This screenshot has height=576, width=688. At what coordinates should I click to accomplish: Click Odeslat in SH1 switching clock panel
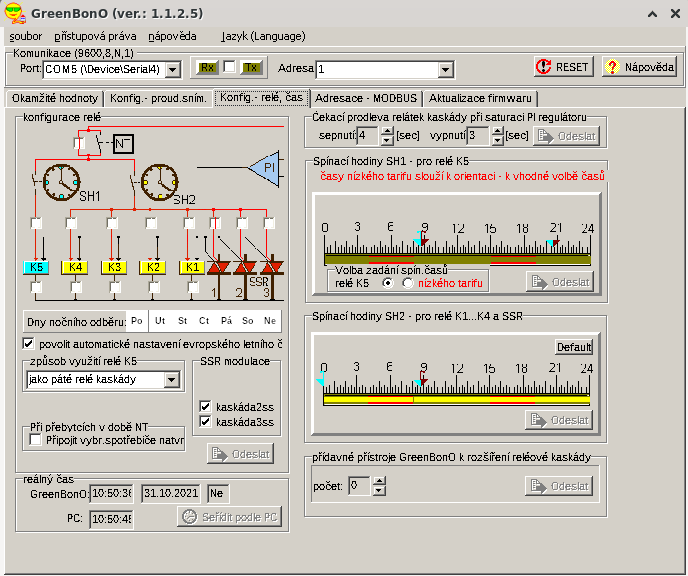click(560, 282)
